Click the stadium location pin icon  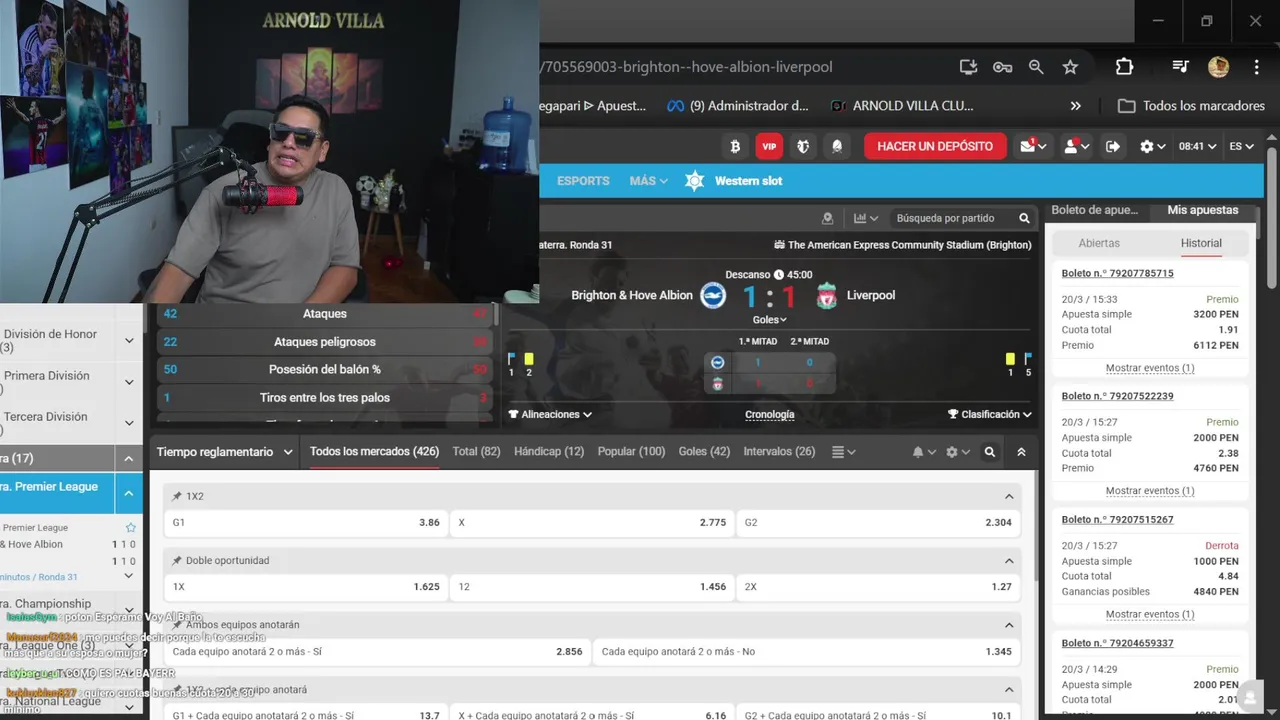click(x=827, y=218)
